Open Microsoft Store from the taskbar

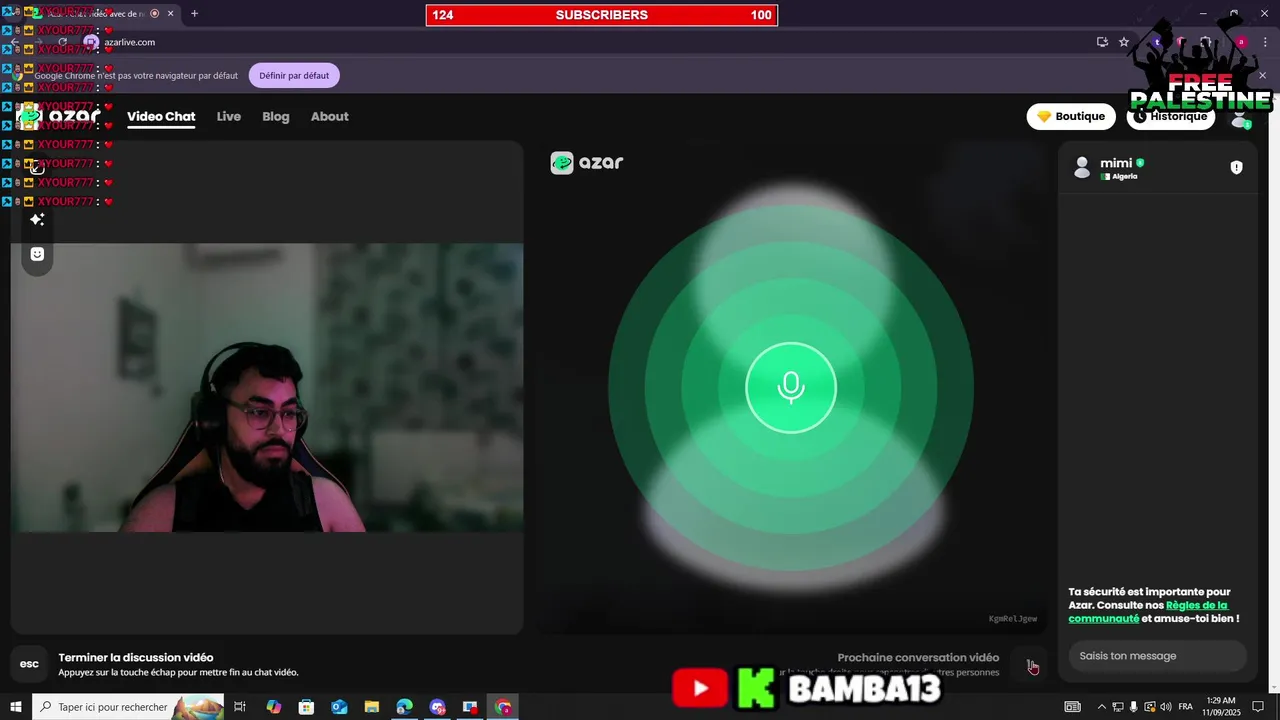(x=306, y=707)
